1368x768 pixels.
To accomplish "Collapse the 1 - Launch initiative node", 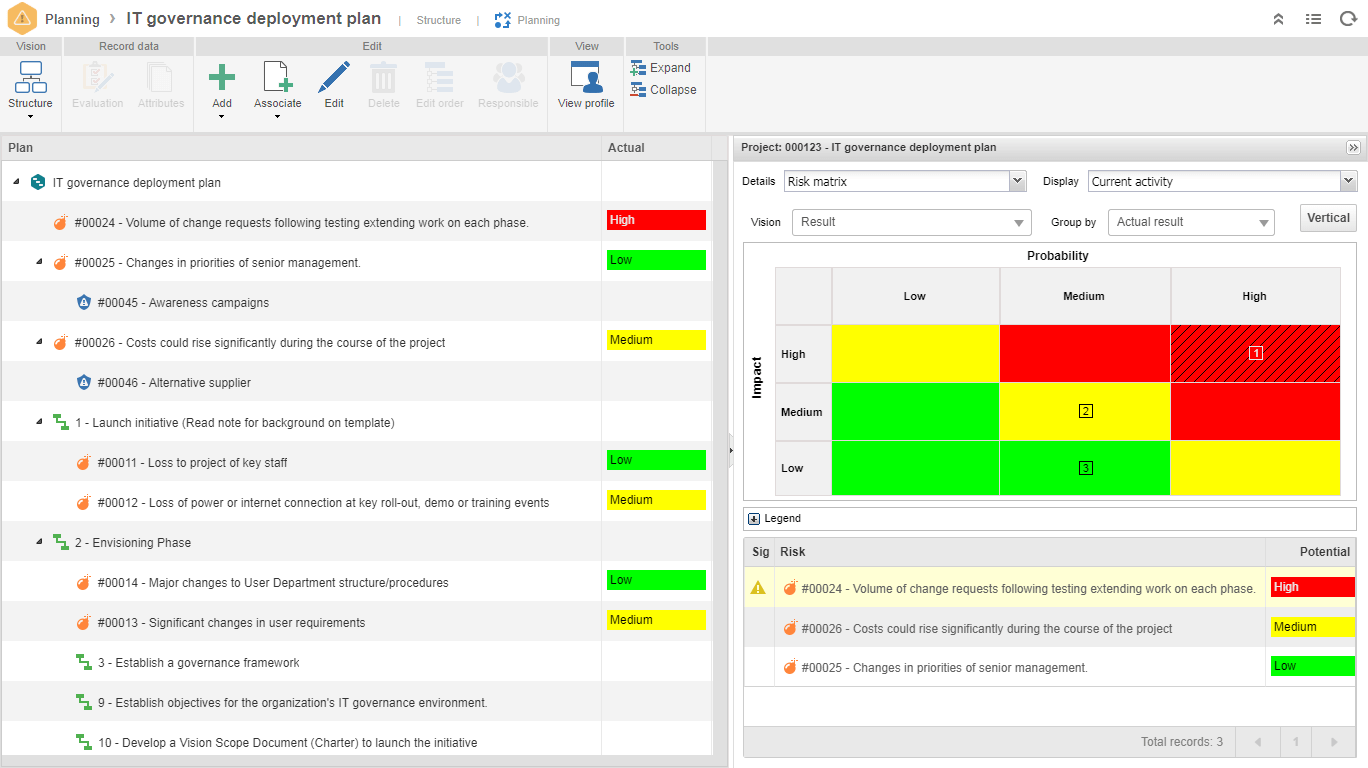I will point(40,422).
